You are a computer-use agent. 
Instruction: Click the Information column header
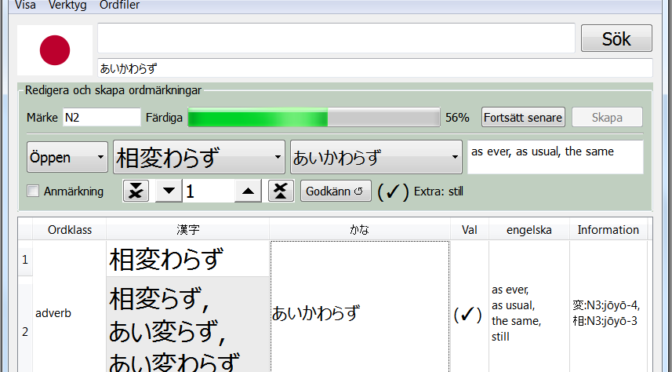click(608, 230)
